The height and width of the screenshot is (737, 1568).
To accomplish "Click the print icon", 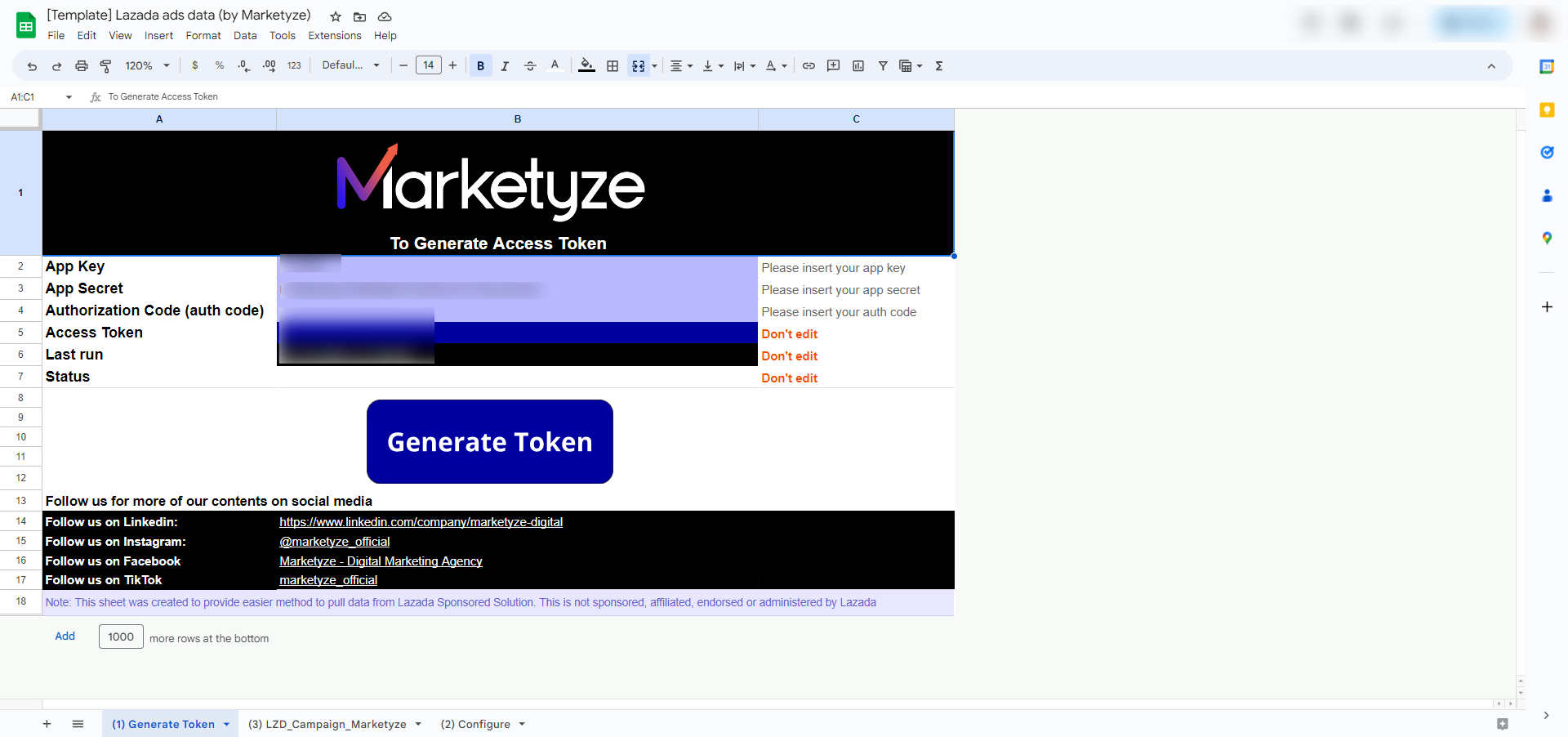I will tap(82, 66).
